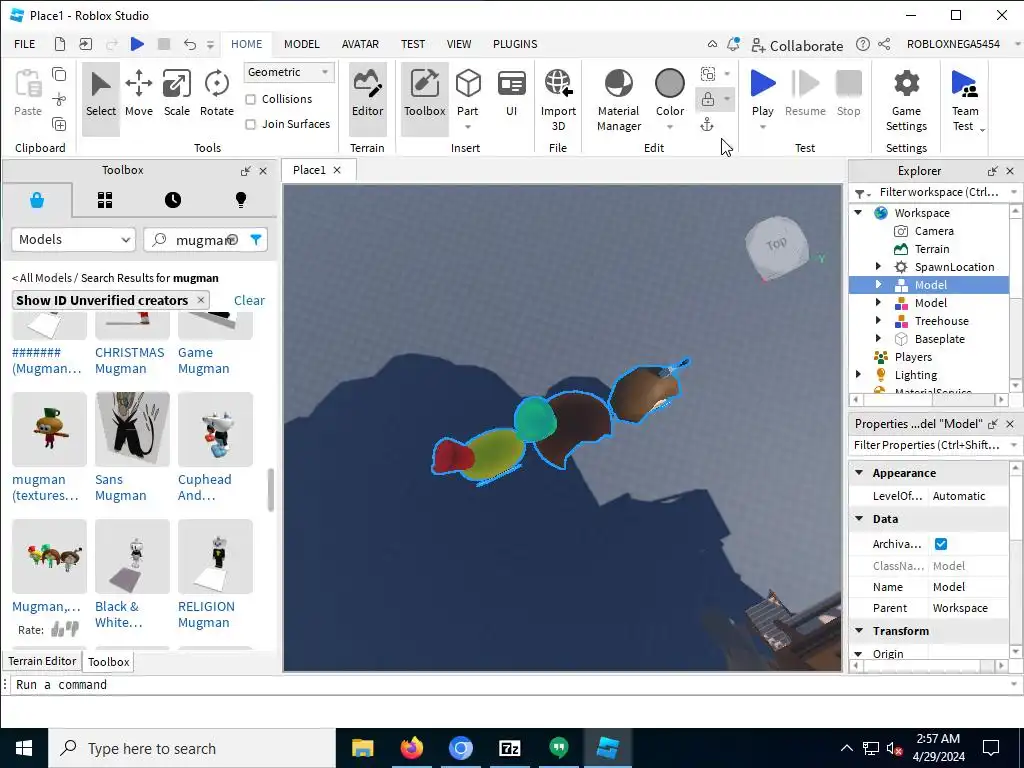Click the Cut scissors icon
The image size is (1024, 768).
[59, 99]
